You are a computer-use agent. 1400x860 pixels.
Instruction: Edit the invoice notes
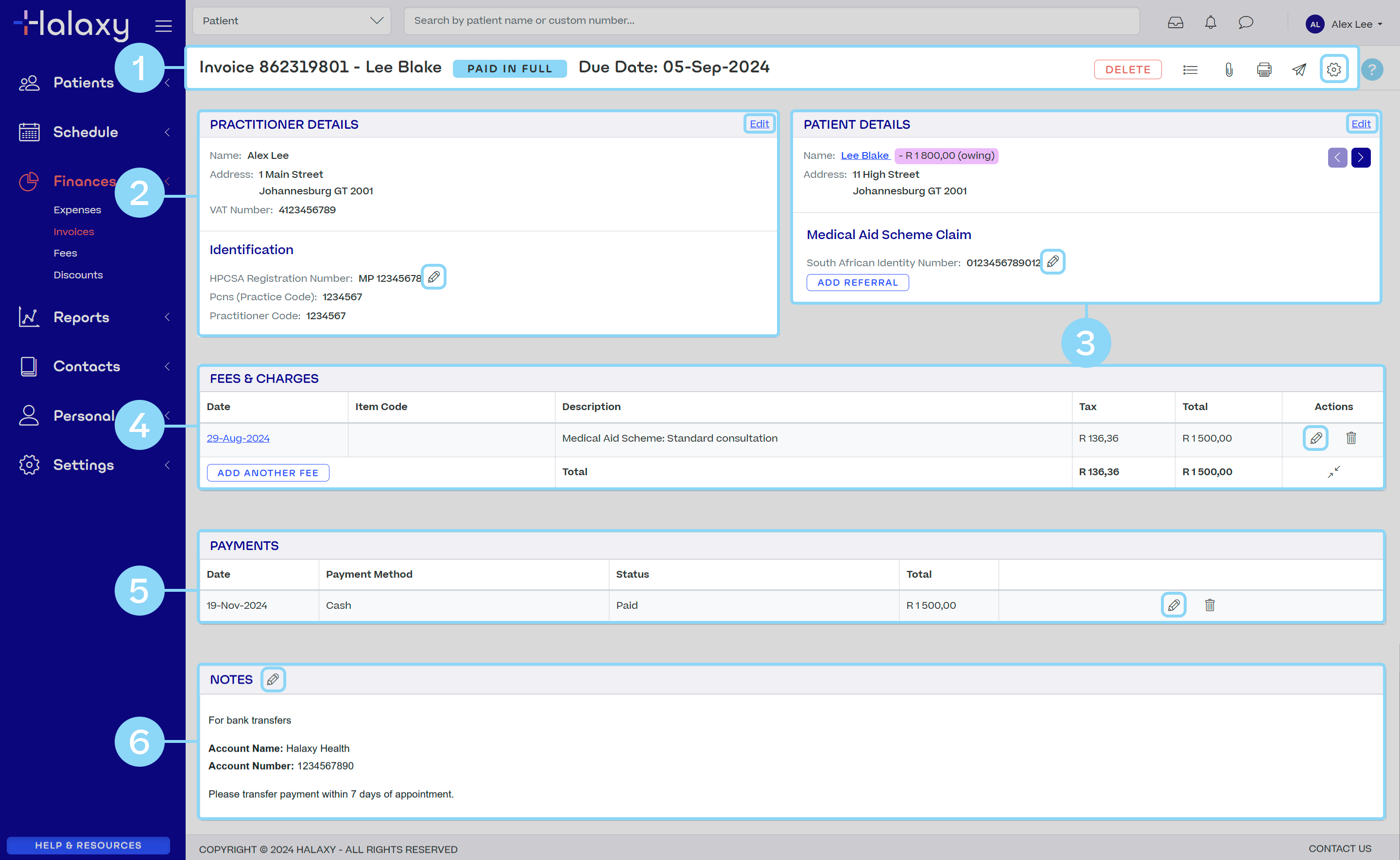pyautogui.click(x=273, y=680)
